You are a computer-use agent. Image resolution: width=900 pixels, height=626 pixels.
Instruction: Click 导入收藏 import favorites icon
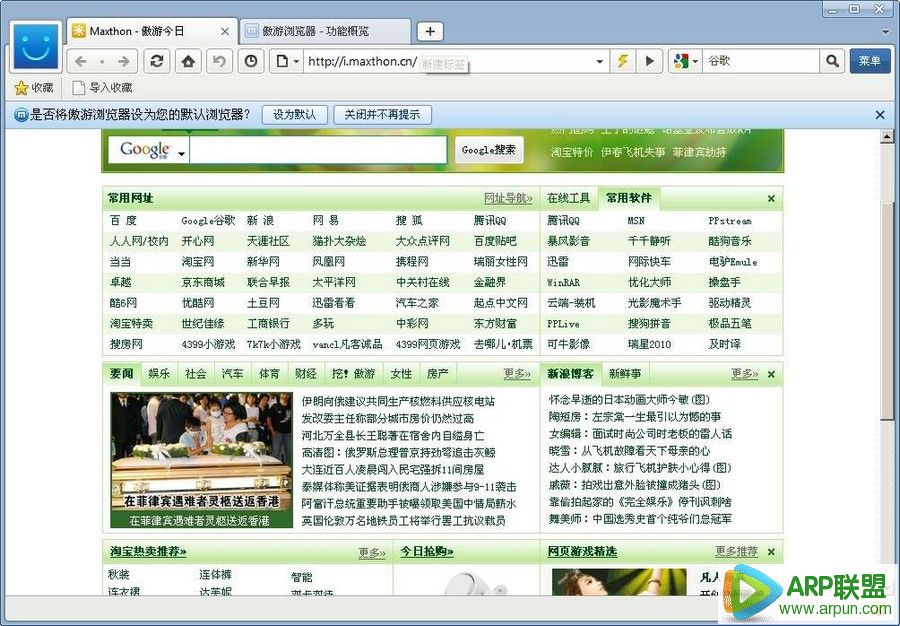coord(79,88)
